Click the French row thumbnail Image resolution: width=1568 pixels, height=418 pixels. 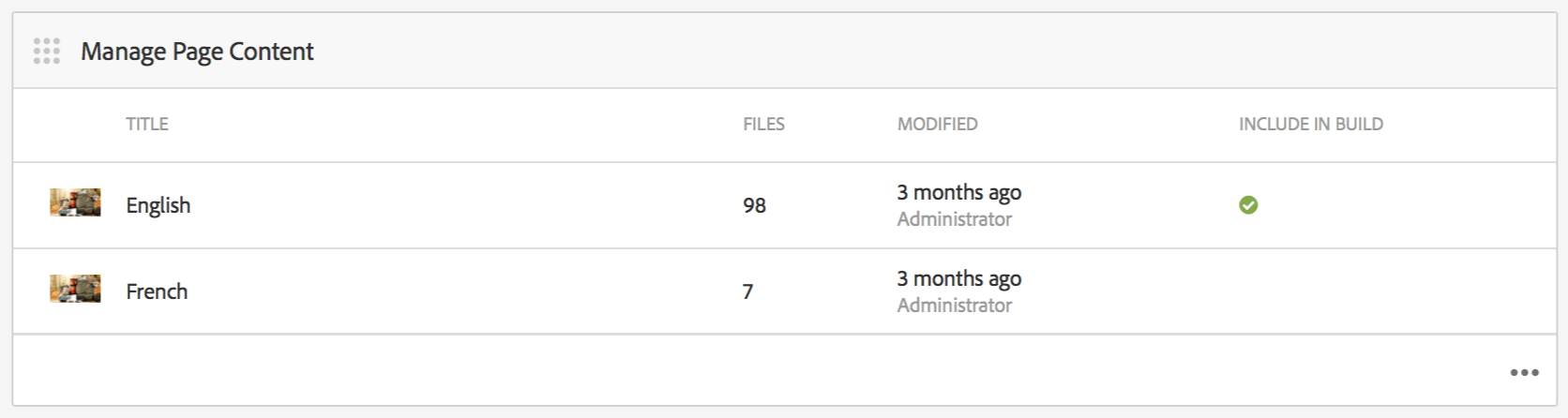pos(75,290)
